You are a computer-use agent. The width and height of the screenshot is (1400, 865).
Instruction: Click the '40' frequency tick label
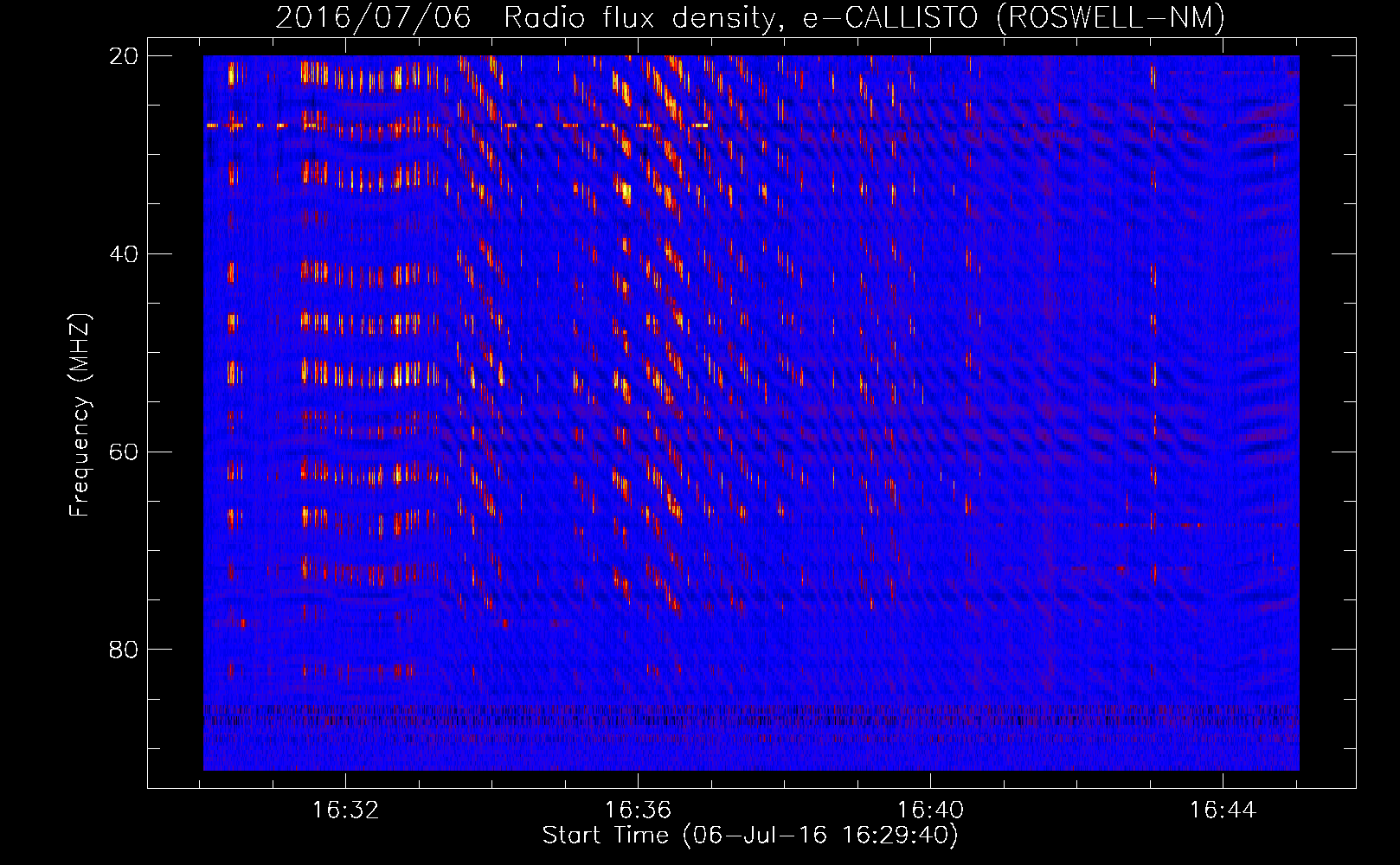coord(124,253)
